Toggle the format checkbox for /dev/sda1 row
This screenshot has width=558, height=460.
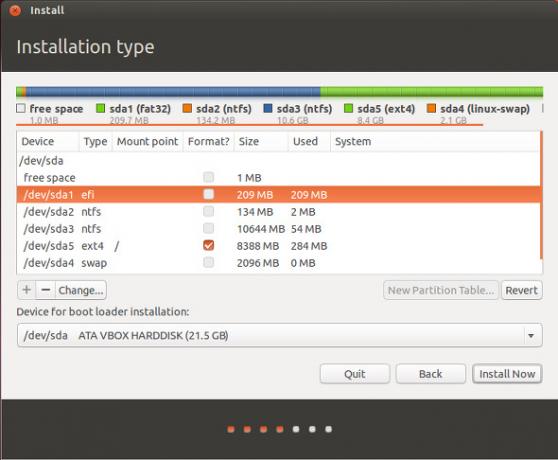209,194
